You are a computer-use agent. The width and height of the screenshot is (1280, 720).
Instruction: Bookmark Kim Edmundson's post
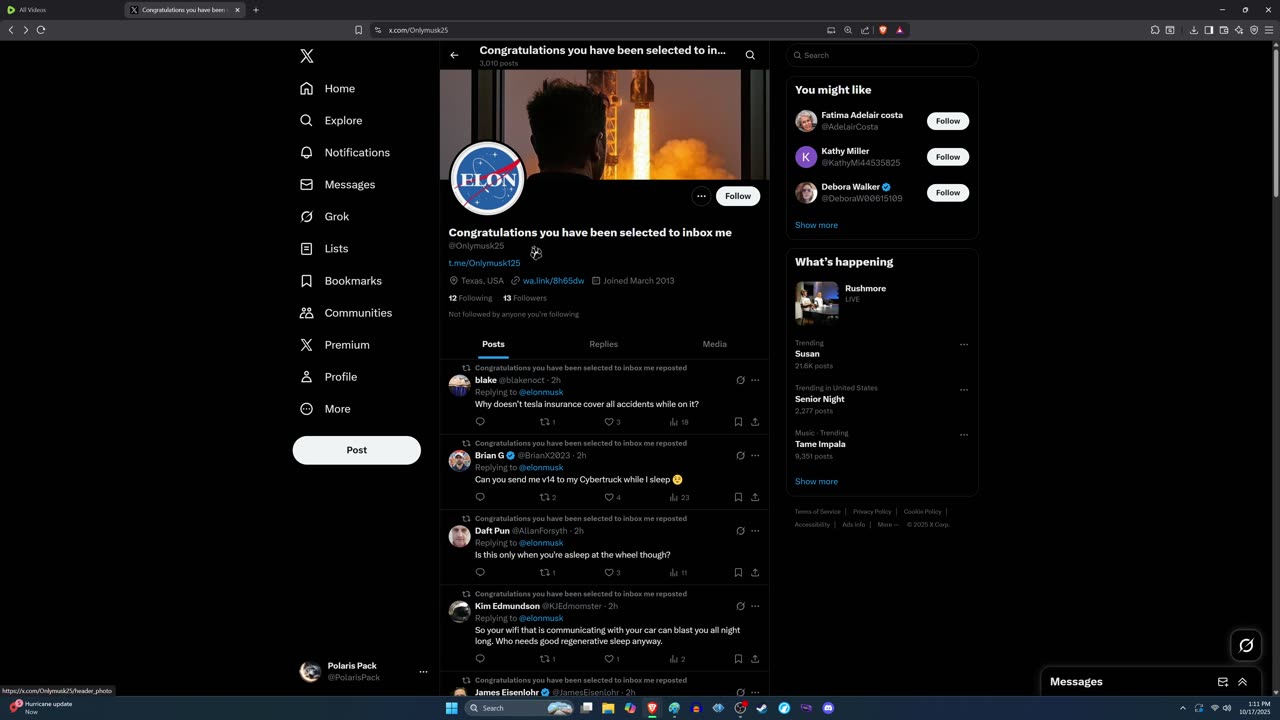pos(738,659)
